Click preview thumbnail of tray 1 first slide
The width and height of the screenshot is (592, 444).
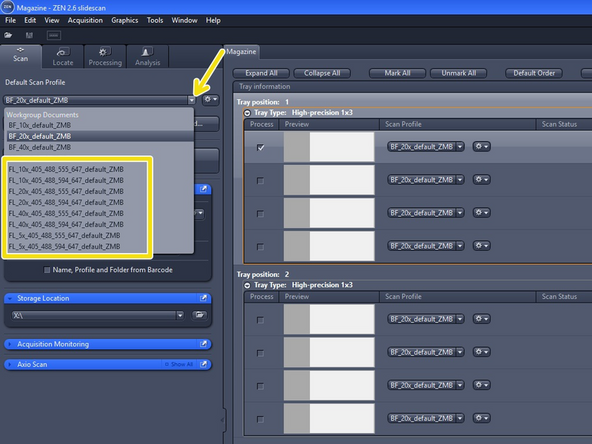click(329, 147)
